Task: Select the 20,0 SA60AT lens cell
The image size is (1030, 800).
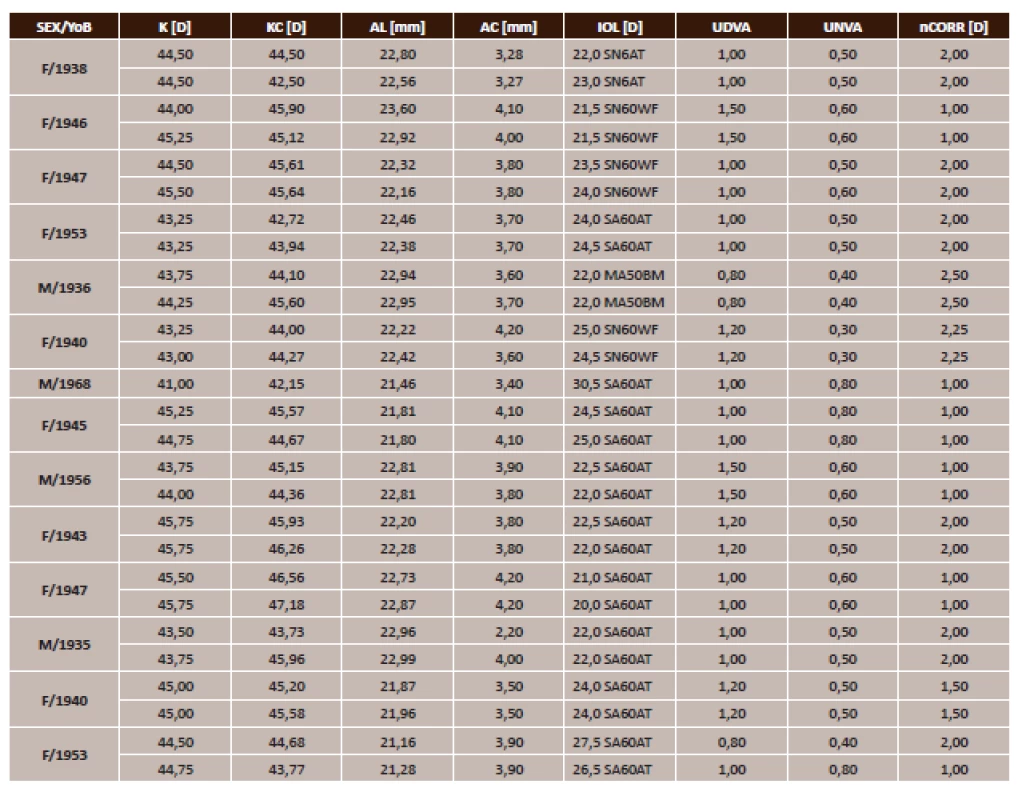Action: 619,604
